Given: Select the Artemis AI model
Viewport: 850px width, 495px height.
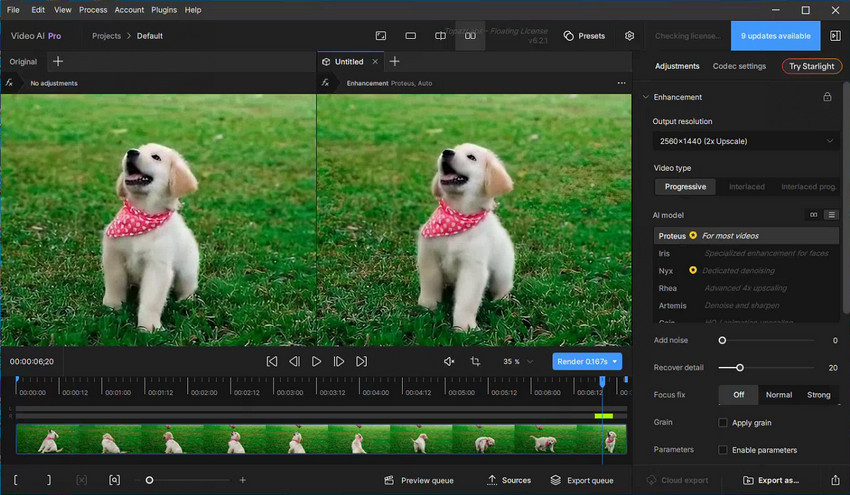Looking at the screenshot, I should (746, 305).
